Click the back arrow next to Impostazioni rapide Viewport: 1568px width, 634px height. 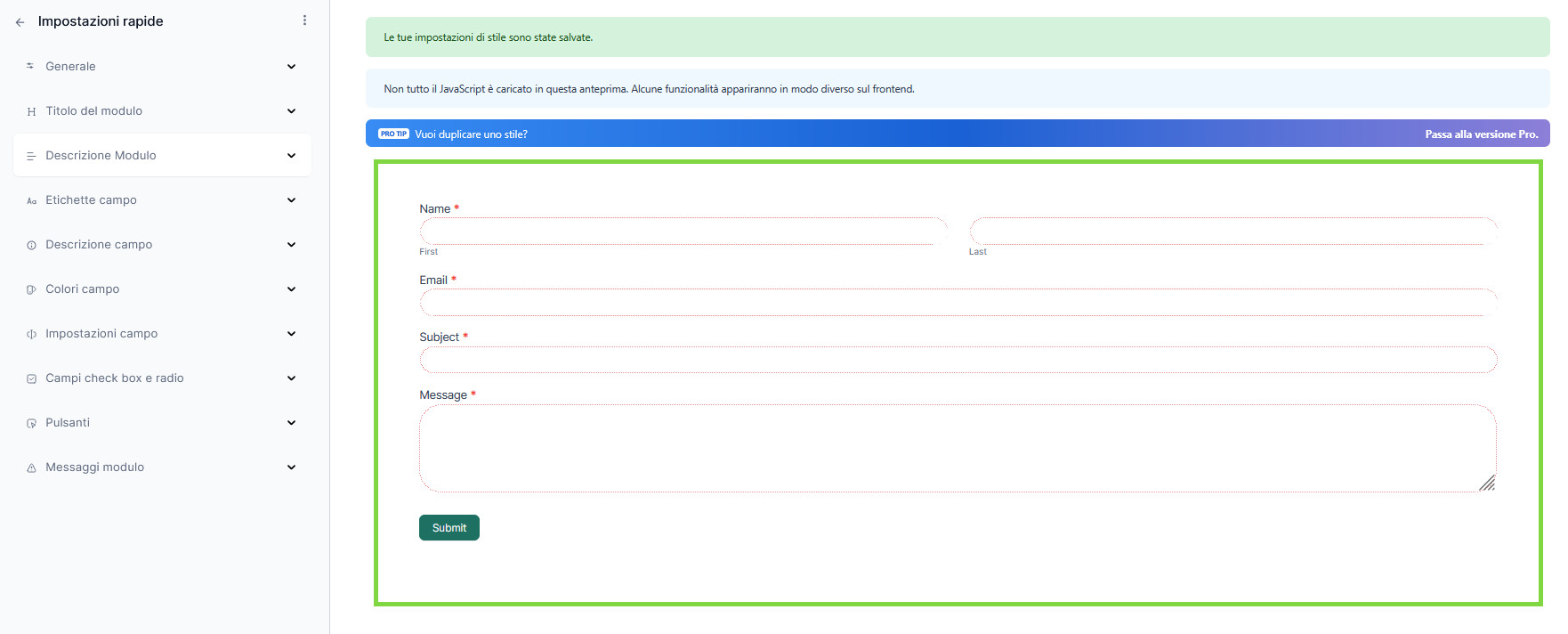[20, 22]
